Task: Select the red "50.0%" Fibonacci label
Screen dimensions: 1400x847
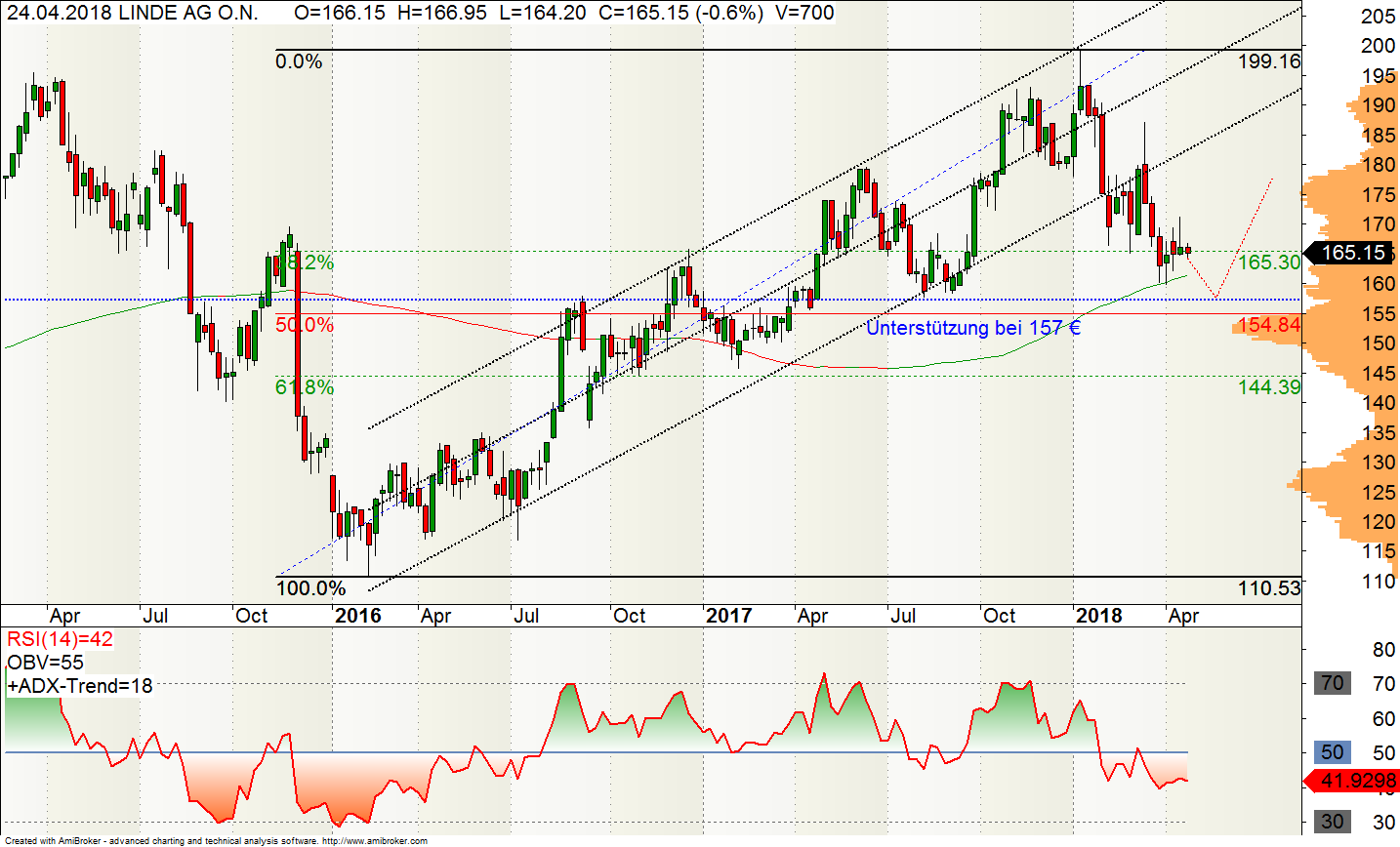Action: pos(305,325)
